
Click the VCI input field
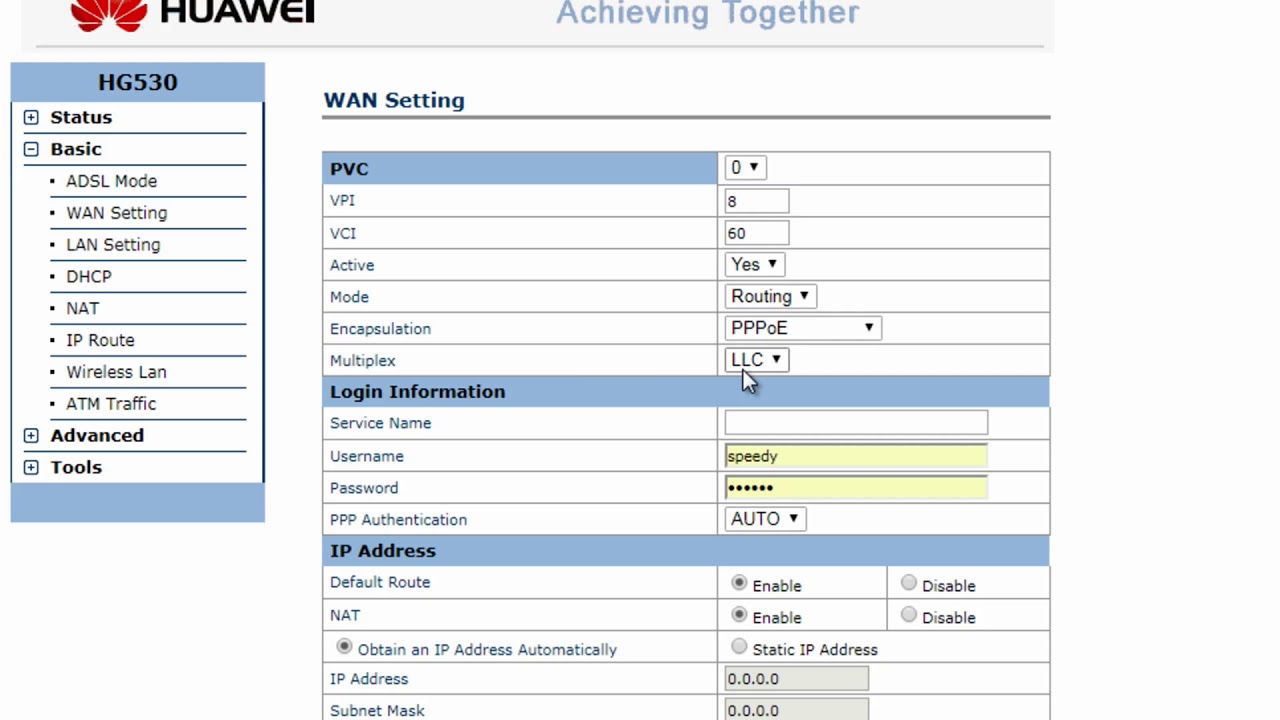click(x=757, y=233)
